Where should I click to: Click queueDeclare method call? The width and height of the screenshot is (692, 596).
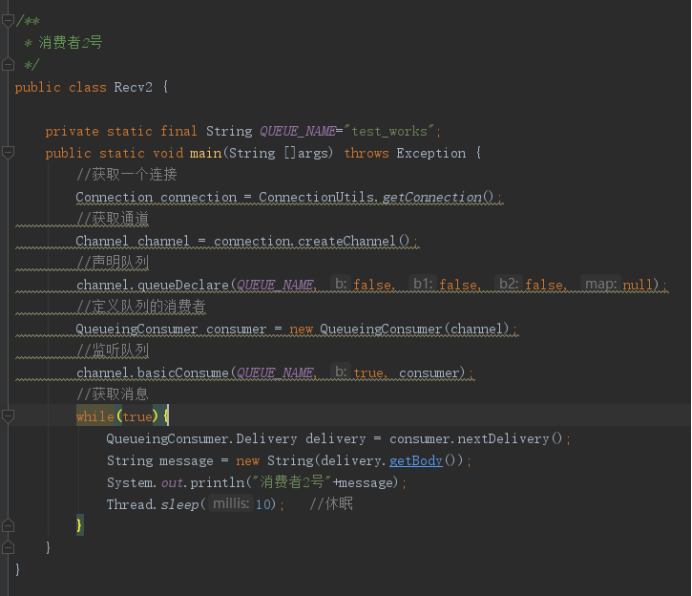tap(183, 285)
